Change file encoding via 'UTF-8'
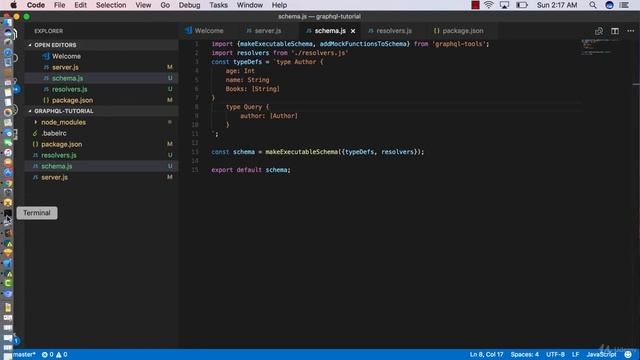Screen dimensions: 640x360 pos(556,355)
